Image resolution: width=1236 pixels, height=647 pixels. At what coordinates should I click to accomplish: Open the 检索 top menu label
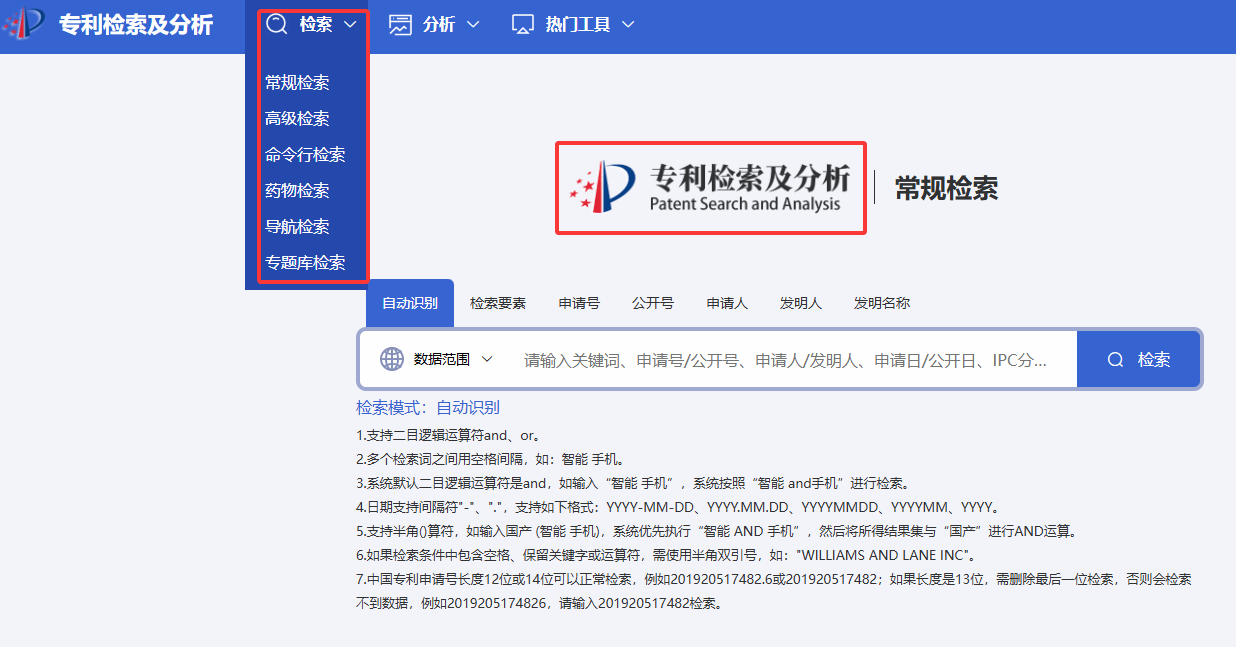pyautogui.click(x=316, y=25)
